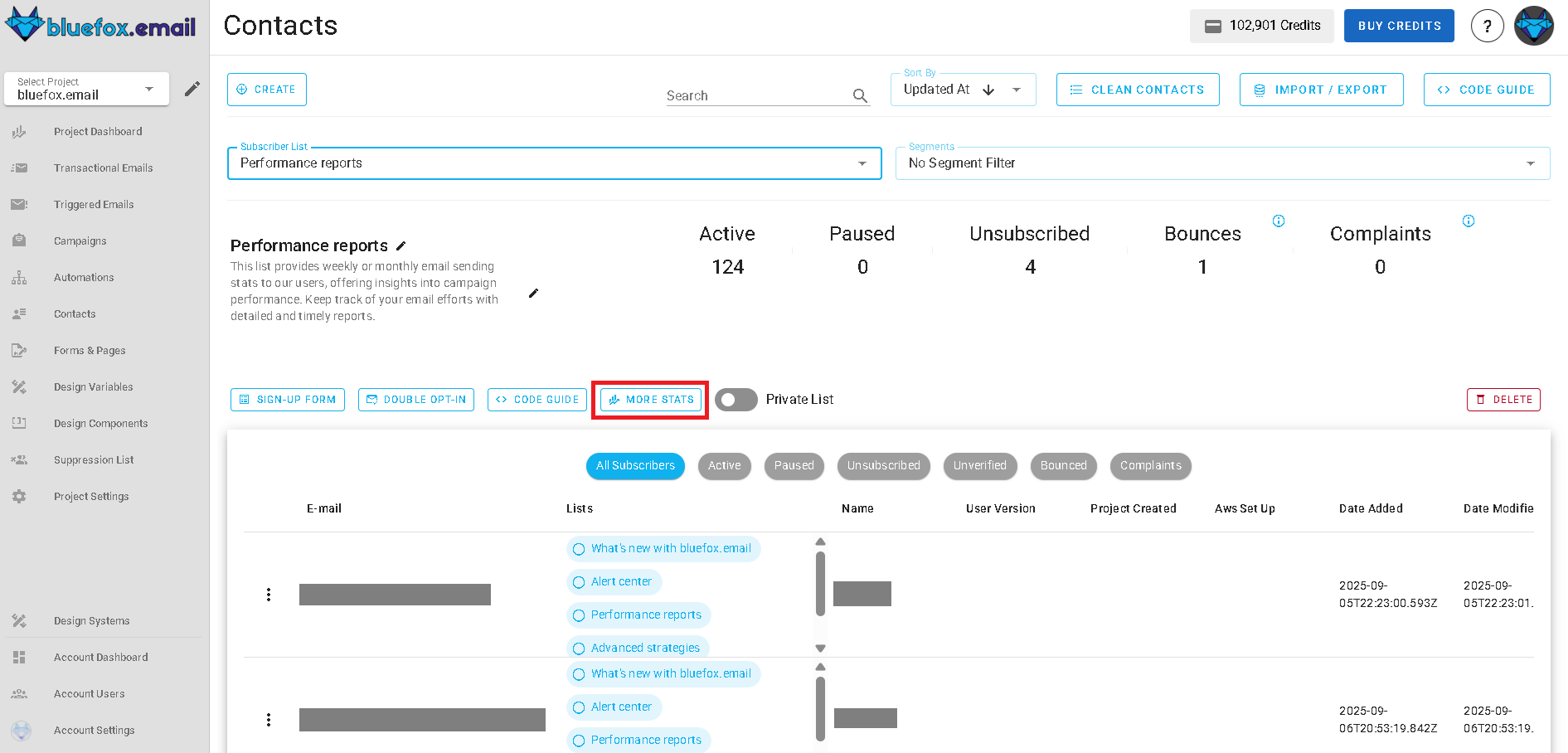
Task: Toggle sort direction arrow next to Updated At
Action: (x=988, y=90)
